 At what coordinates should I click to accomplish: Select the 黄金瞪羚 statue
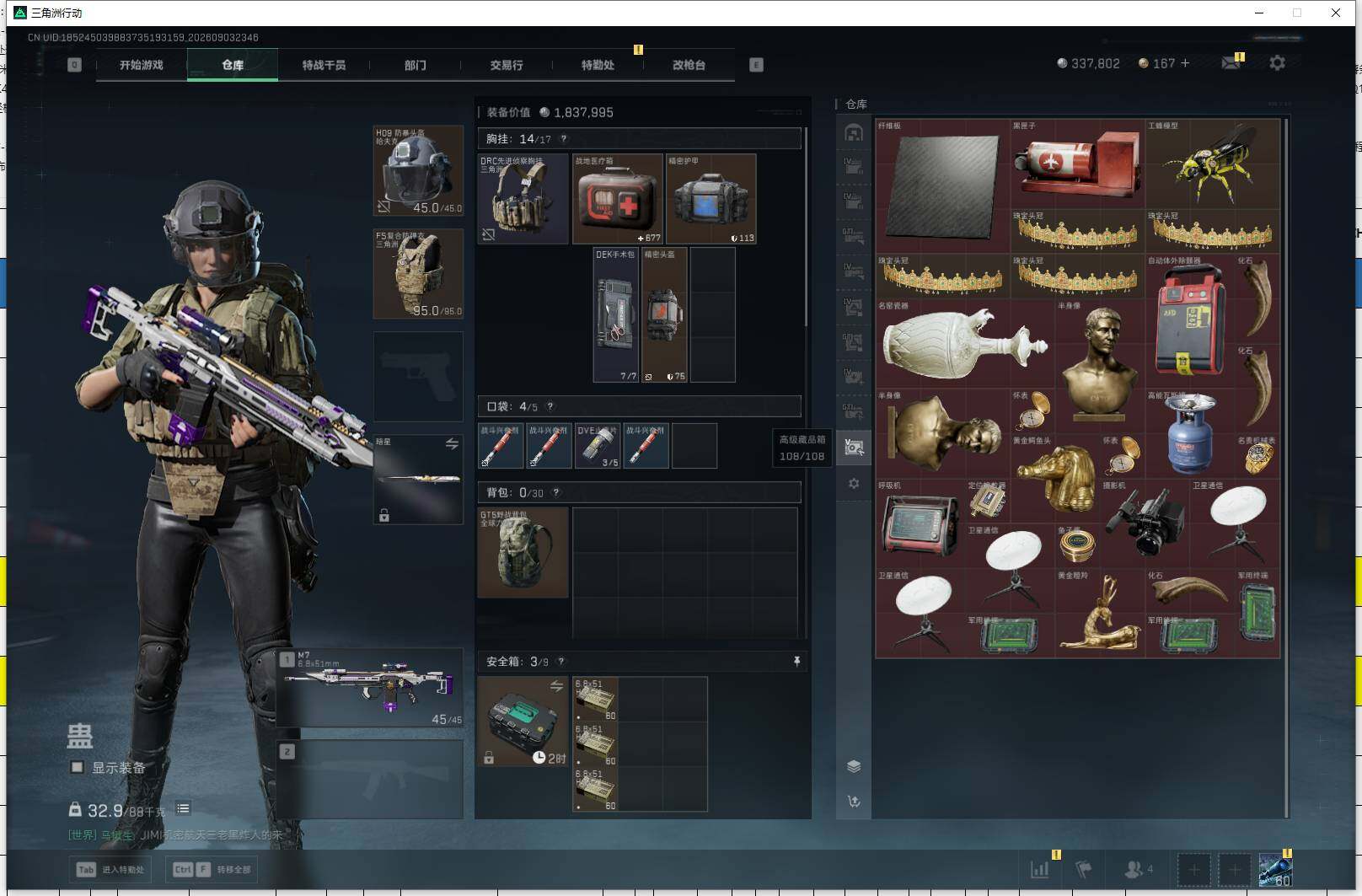pos(1100,613)
